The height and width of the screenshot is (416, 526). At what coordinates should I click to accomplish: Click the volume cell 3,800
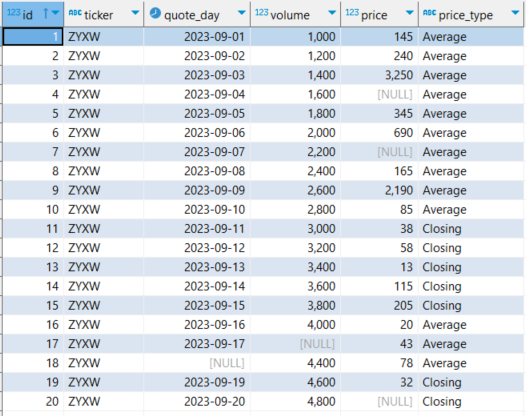pyautogui.click(x=295, y=306)
